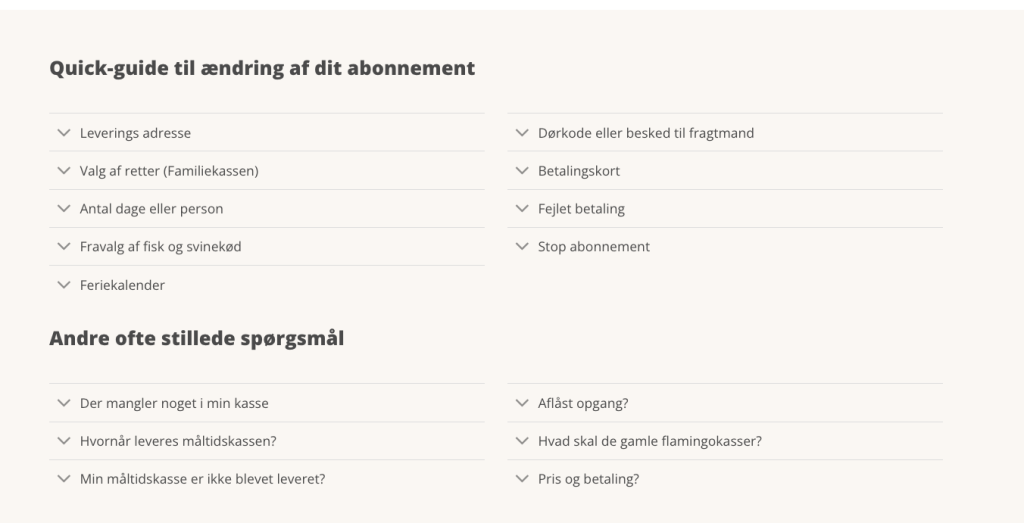Click chevron next to Dørkode eller besked til fragtmand
1024x523 pixels.
click(x=521, y=133)
